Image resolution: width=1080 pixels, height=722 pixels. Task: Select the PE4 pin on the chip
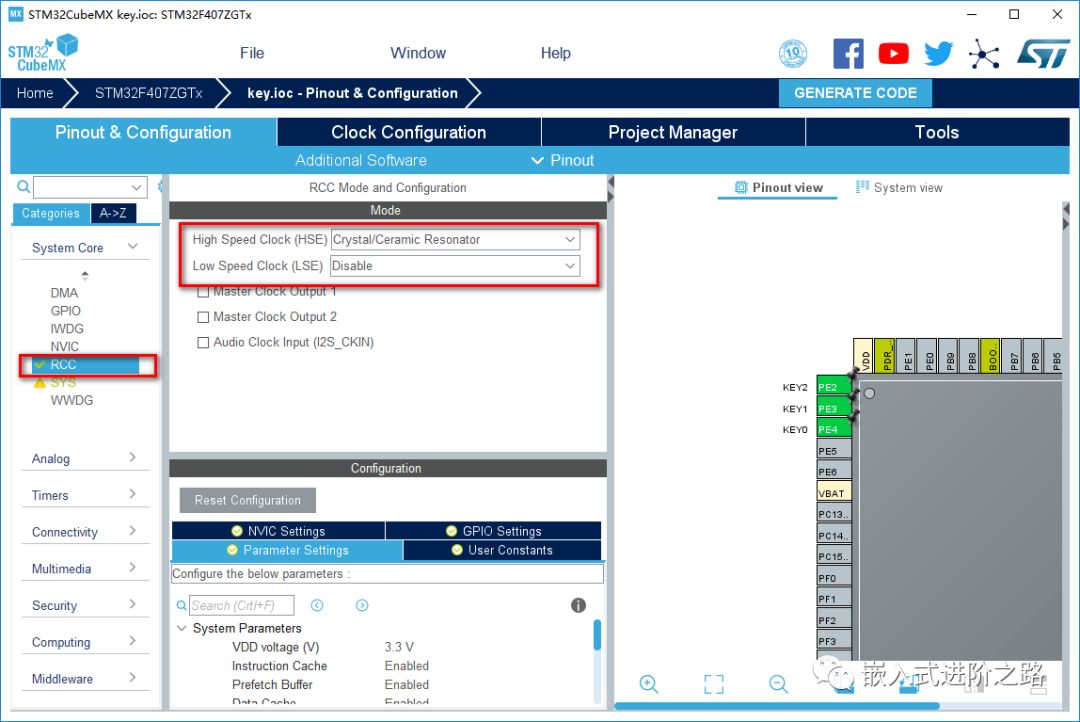[834, 429]
